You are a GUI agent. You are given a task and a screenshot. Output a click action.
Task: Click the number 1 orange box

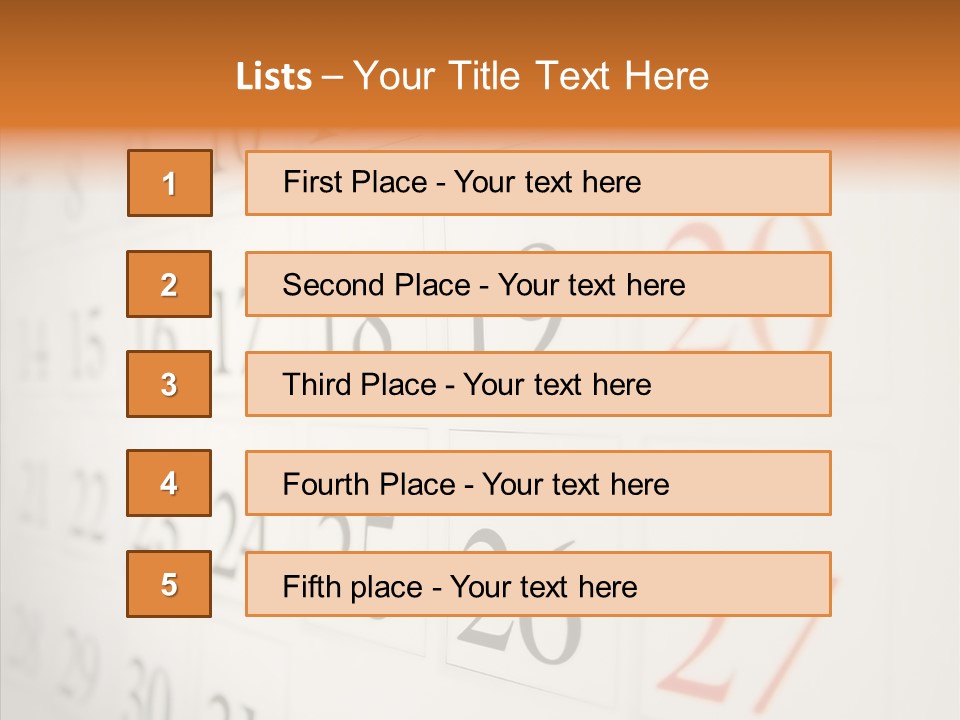pos(169,183)
